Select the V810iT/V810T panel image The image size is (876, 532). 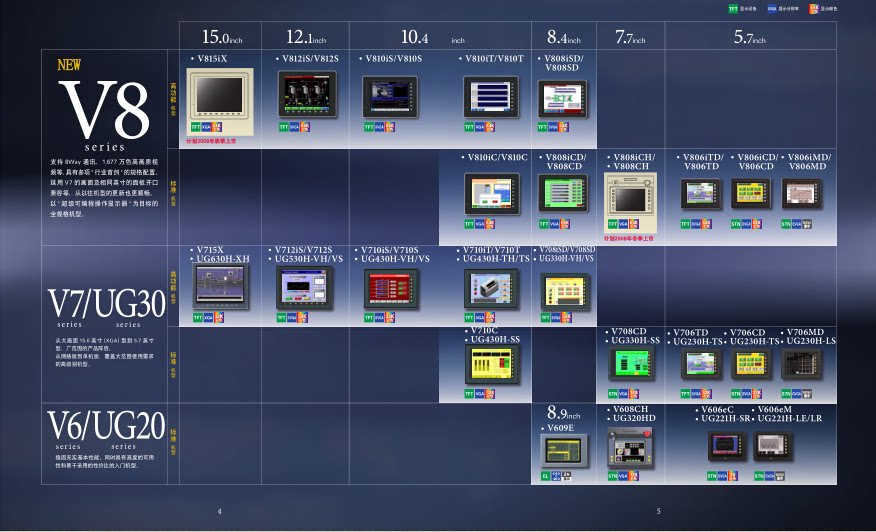click(x=491, y=97)
